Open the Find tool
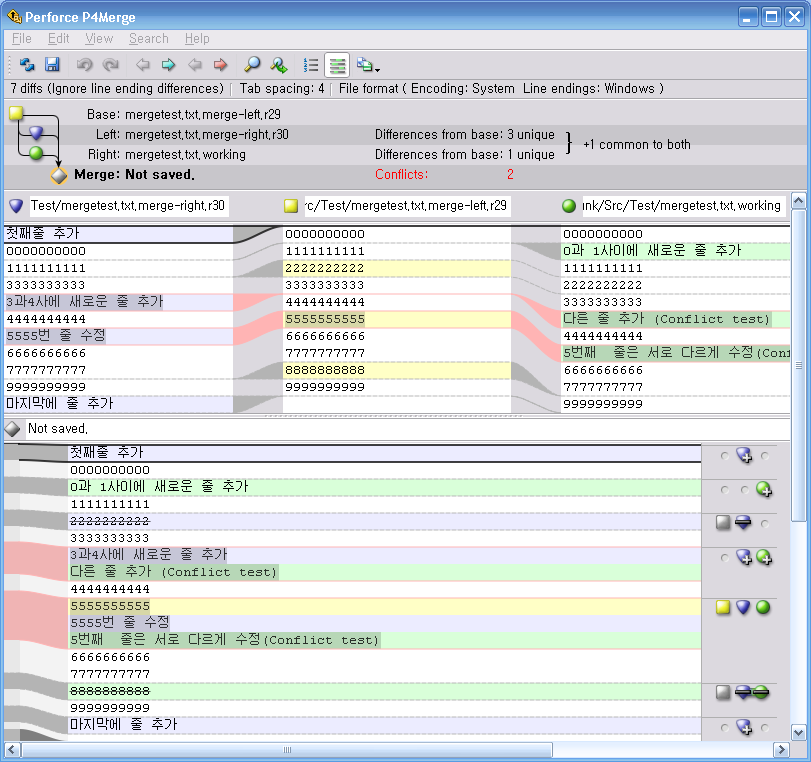811x762 pixels. pos(253,65)
